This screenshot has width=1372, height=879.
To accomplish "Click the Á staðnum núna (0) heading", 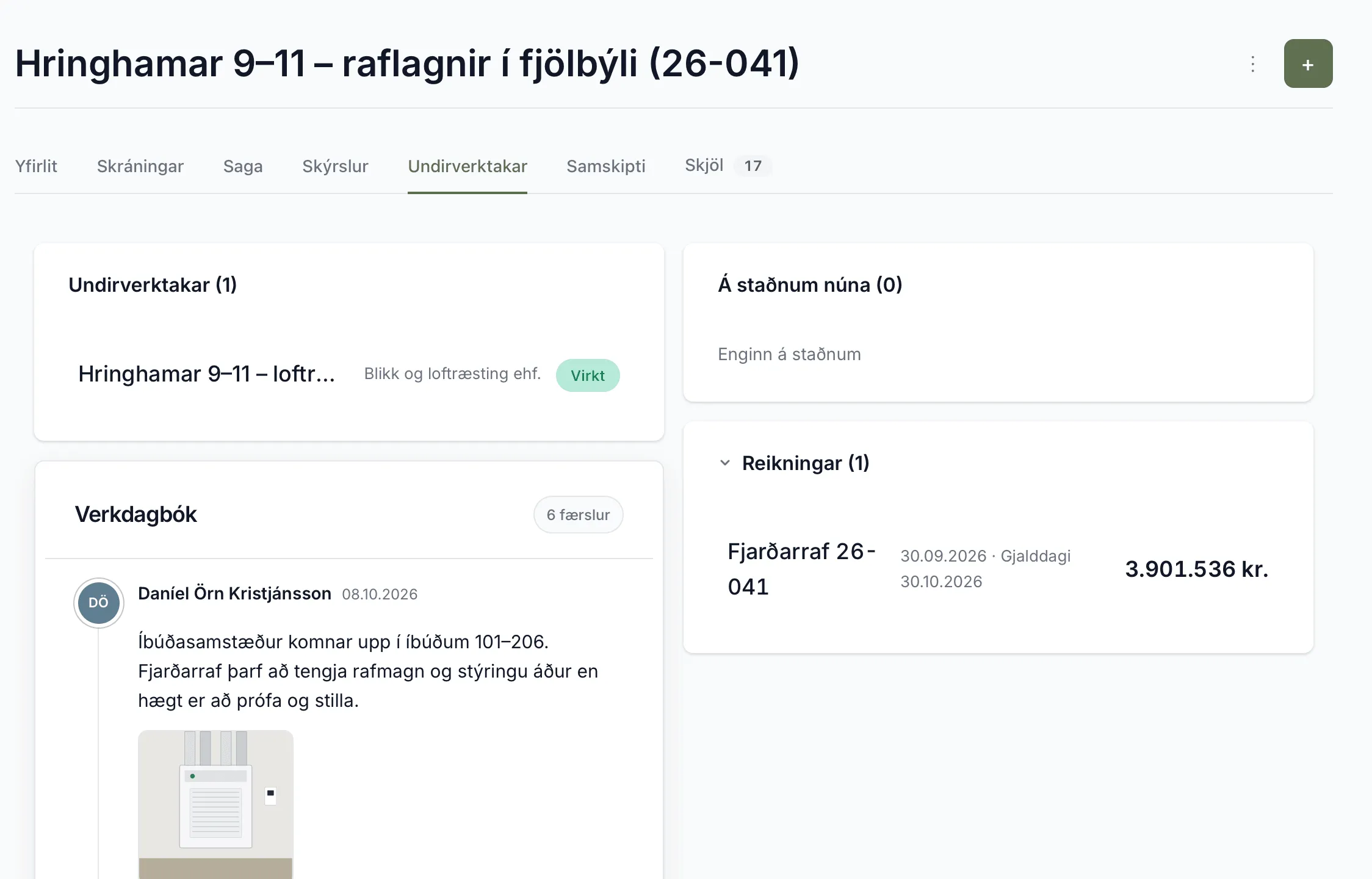I will point(810,285).
